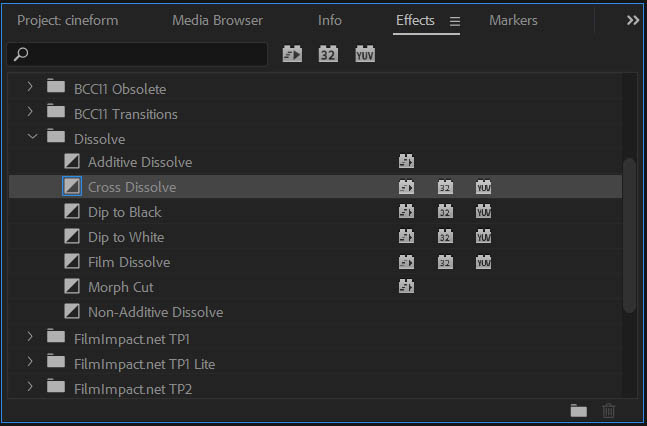Click Morph Cut's accelerated effect badge

(x=406, y=286)
